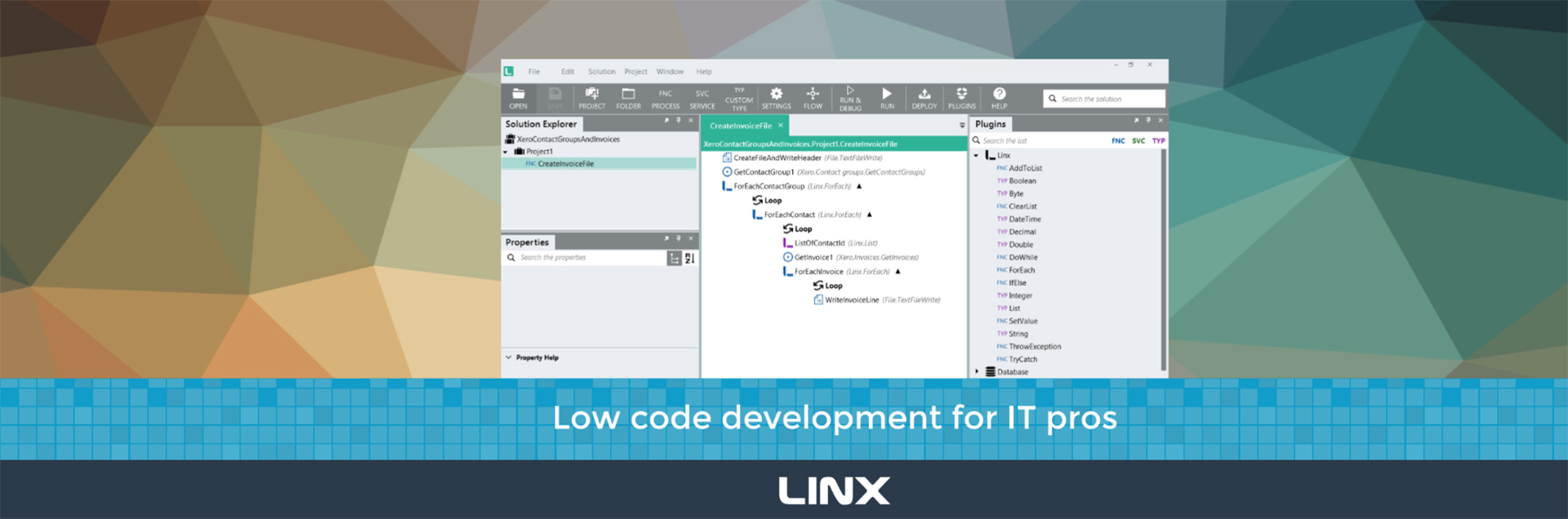Click the Plugins list vertical scrollbar
The width and height of the screenshot is (1568, 519).
click(x=1163, y=261)
